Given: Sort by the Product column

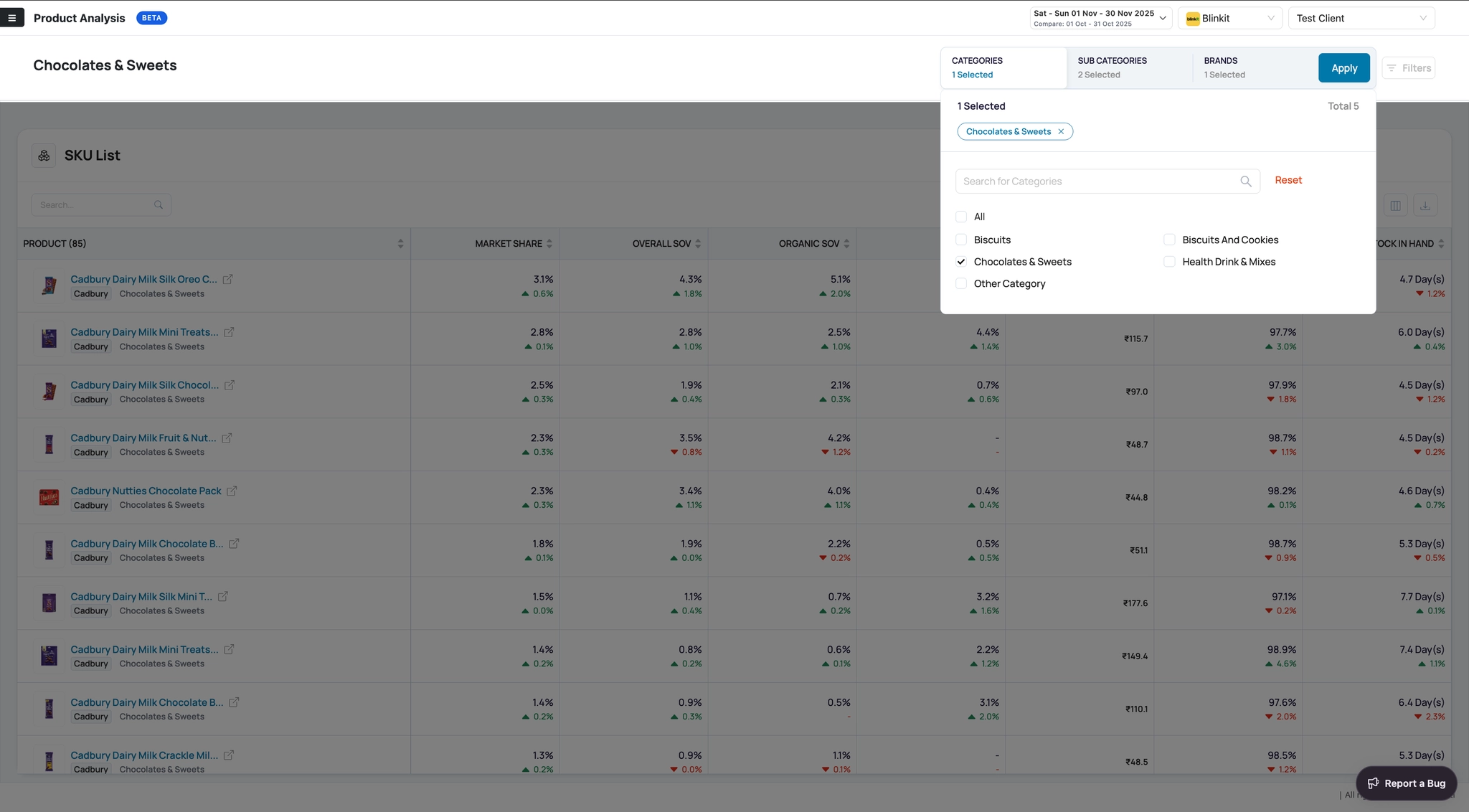Looking at the screenshot, I should pyautogui.click(x=400, y=244).
